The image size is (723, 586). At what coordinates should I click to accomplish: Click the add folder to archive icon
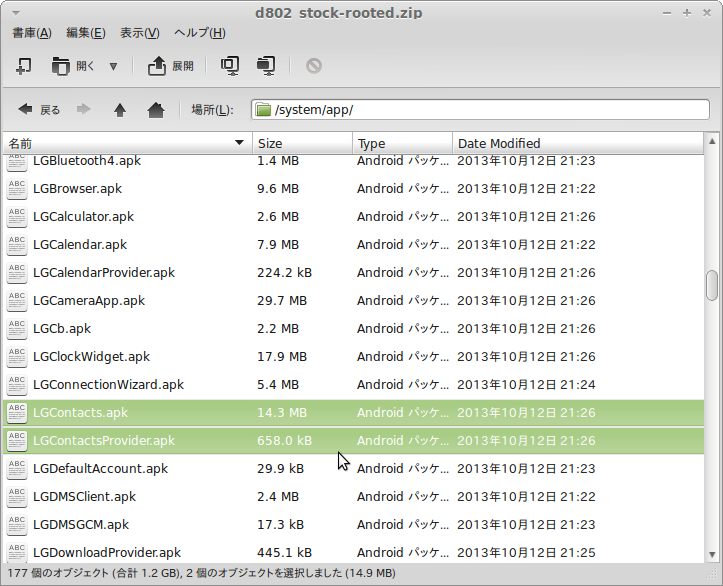(266, 66)
